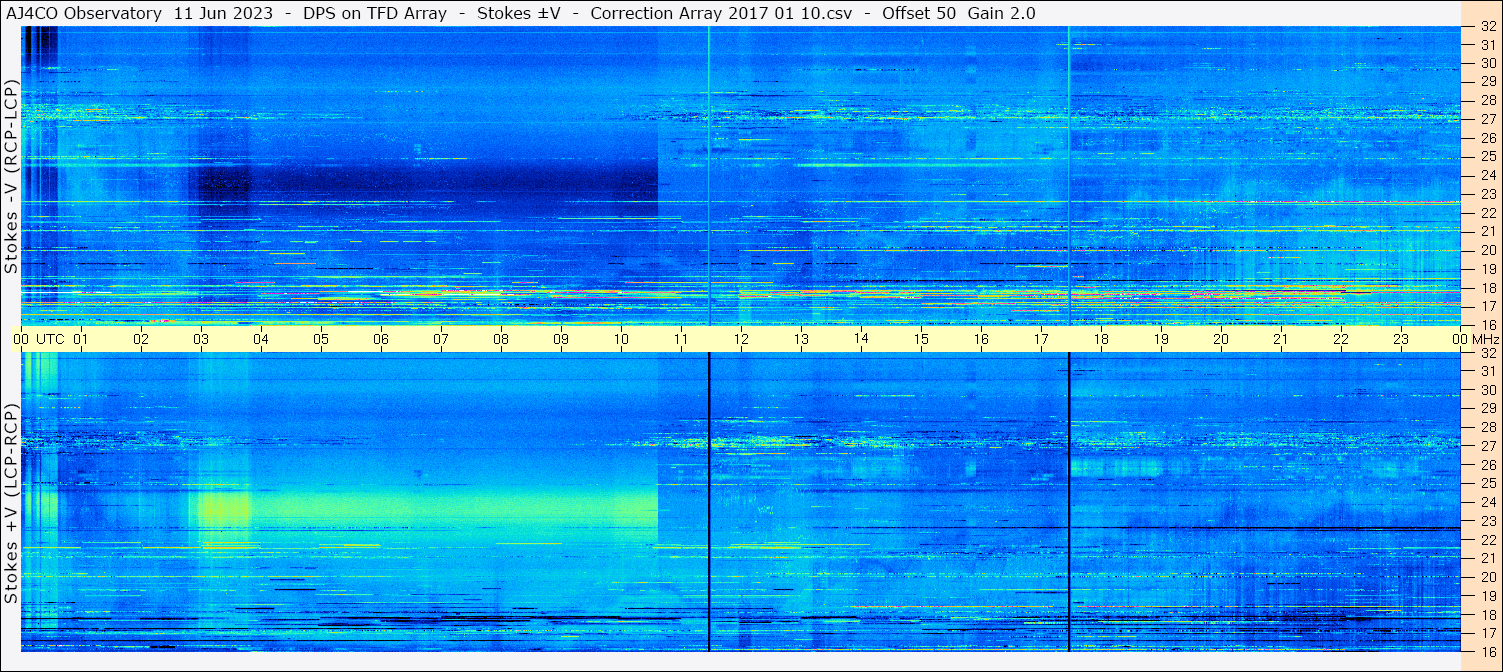The image size is (1503, 672).
Task: Click 28 MHz label of Stokes -V panel
Action: (x=1488, y=100)
